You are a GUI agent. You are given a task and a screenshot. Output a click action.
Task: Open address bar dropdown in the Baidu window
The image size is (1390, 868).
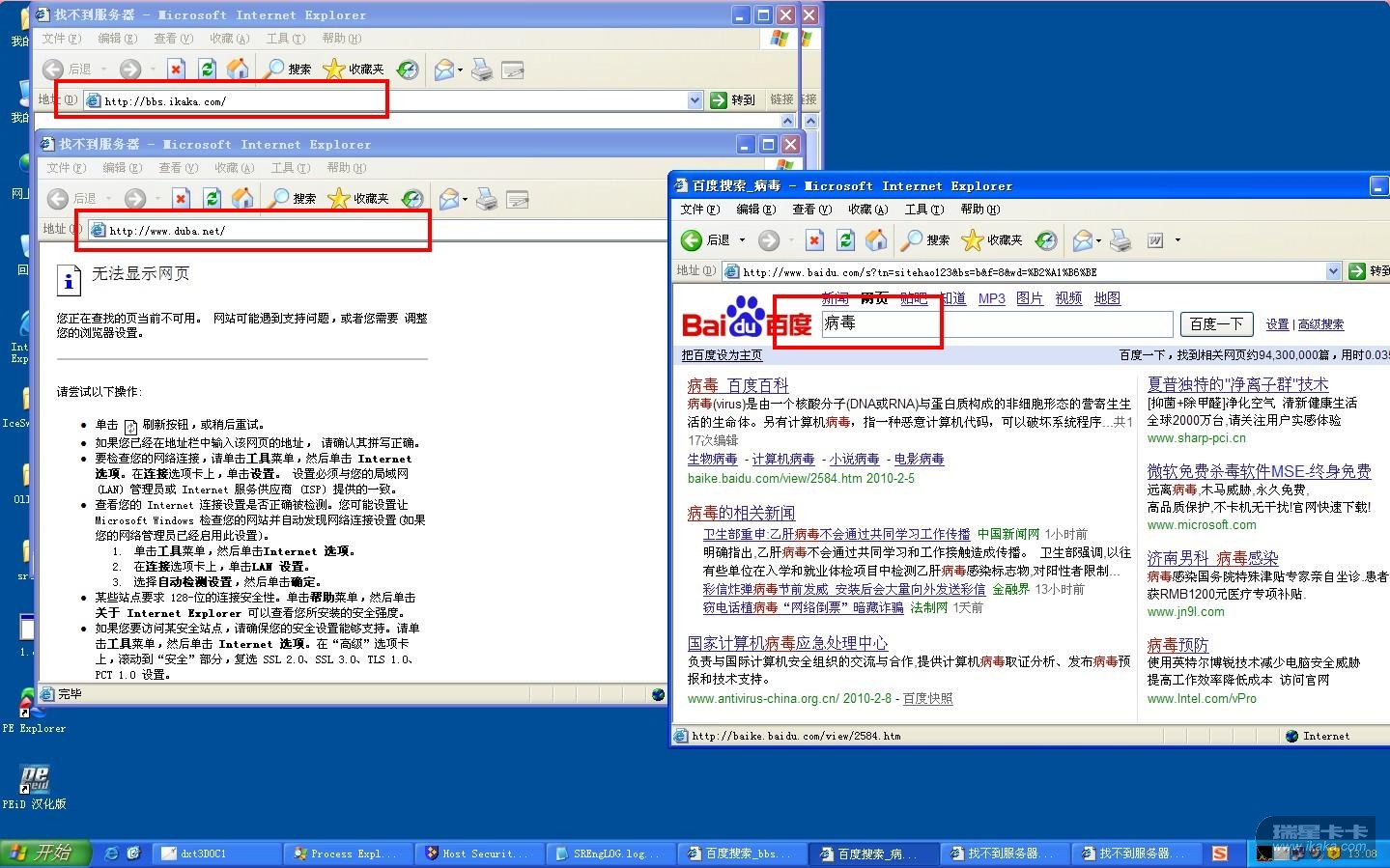pos(1334,271)
